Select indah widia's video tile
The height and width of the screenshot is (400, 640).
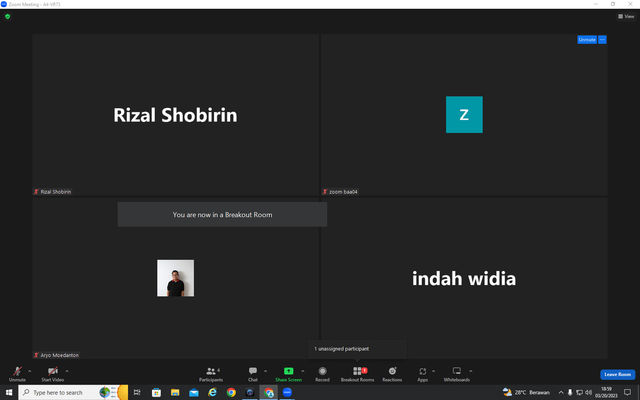coord(464,278)
